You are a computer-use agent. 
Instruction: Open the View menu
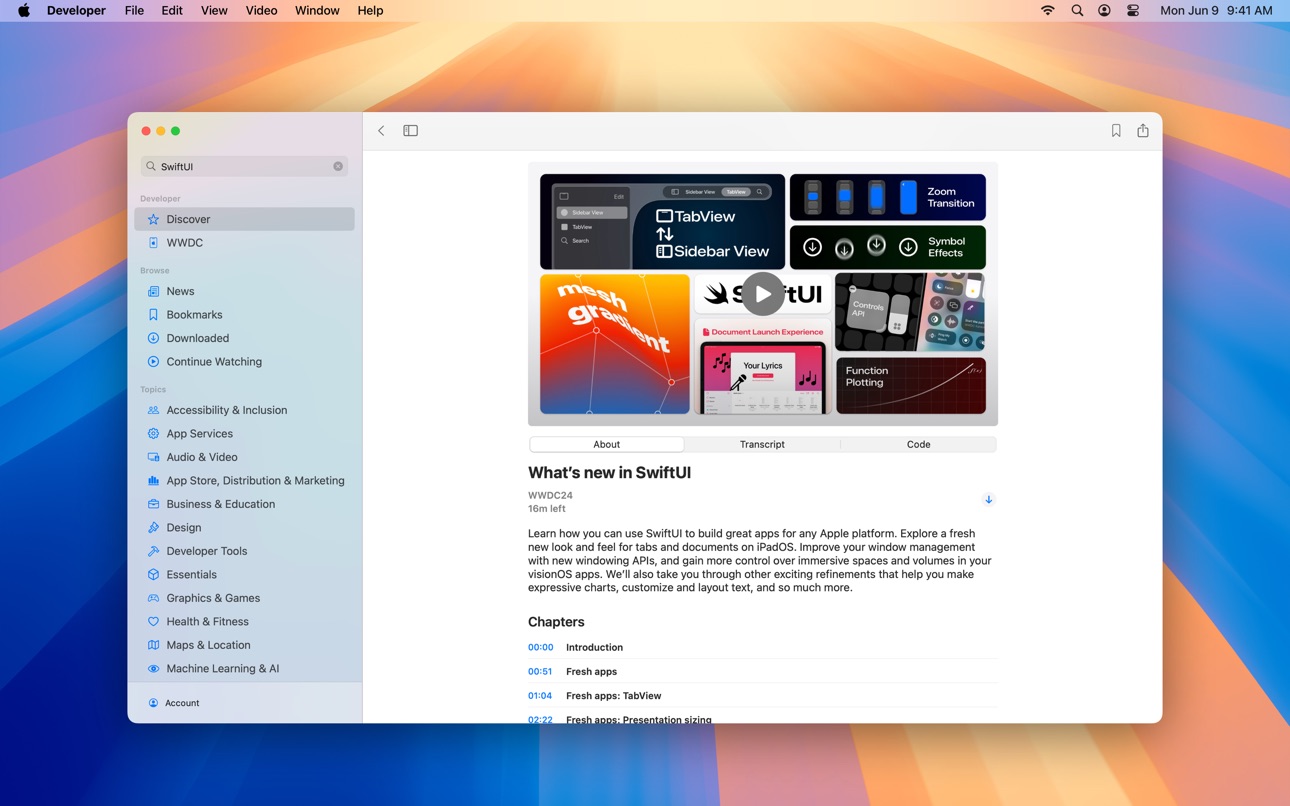(214, 10)
